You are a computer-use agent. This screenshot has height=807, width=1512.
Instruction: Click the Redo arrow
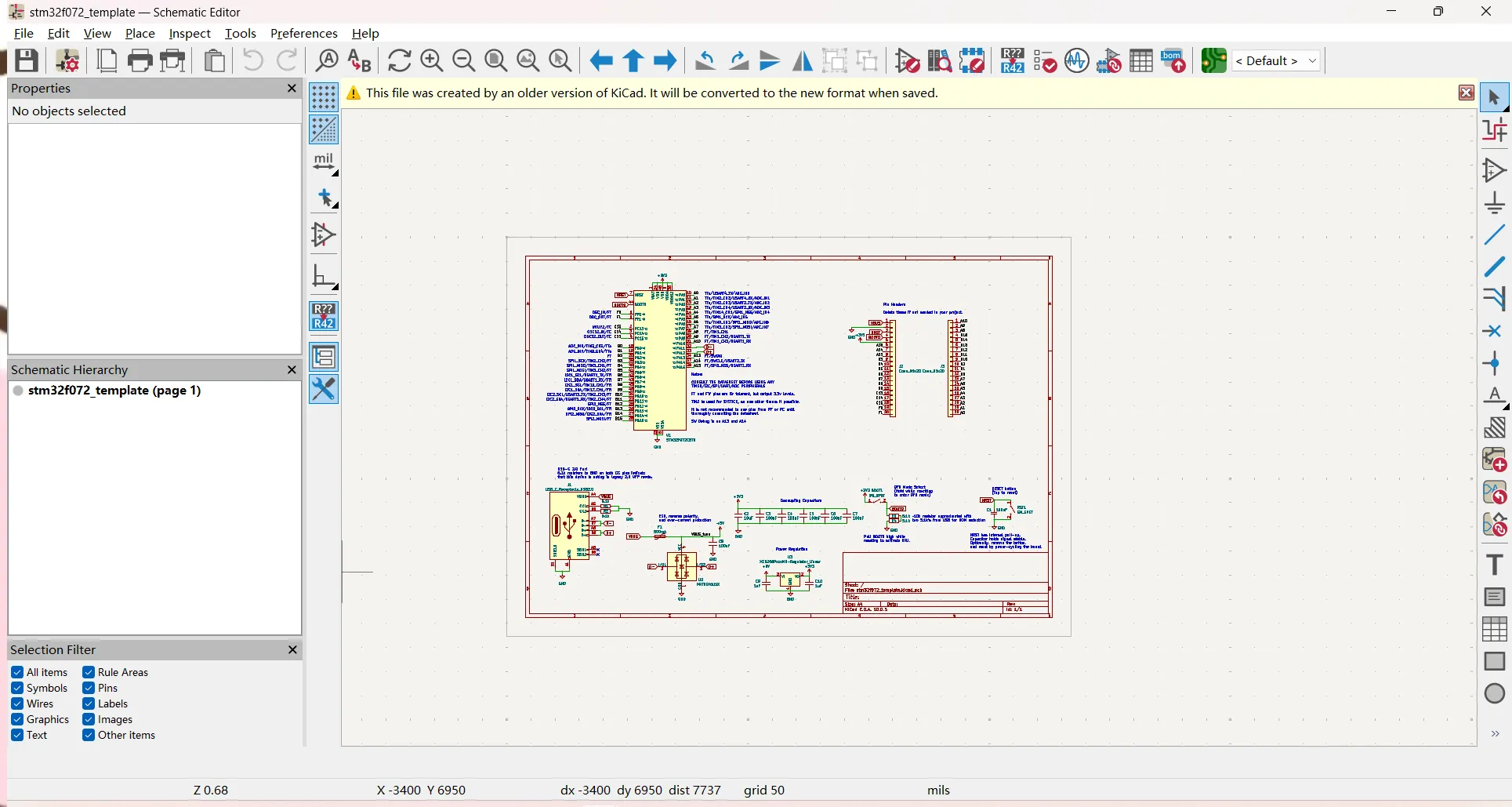tap(288, 60)
